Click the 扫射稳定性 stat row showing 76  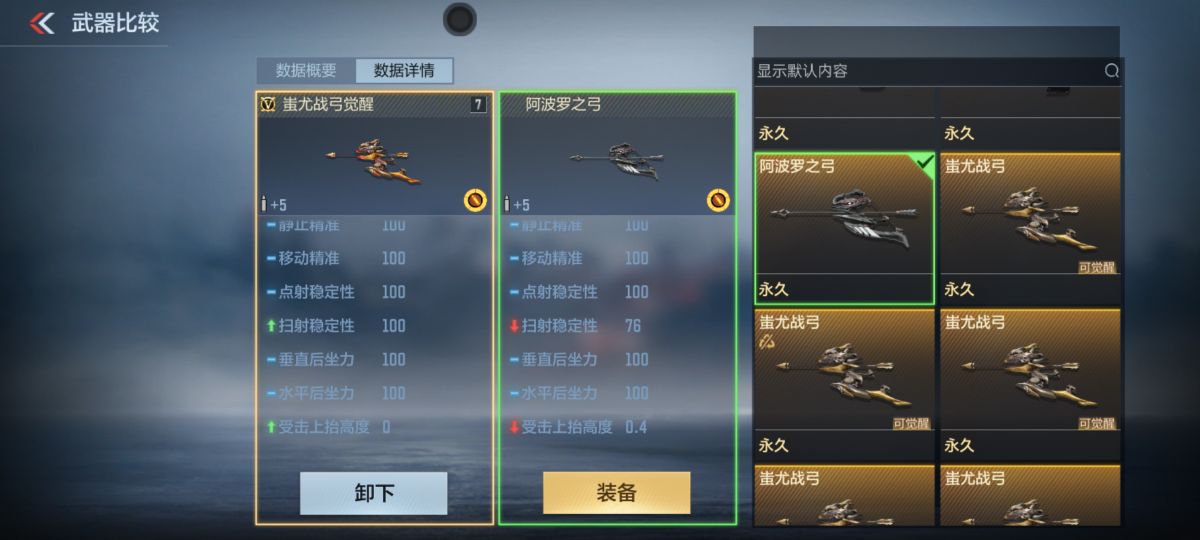(617, 326)
